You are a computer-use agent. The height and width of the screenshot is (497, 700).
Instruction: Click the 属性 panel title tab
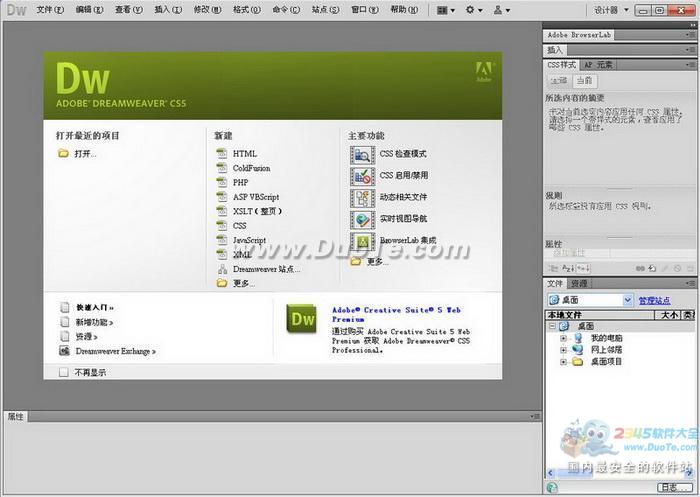point(16,416)
